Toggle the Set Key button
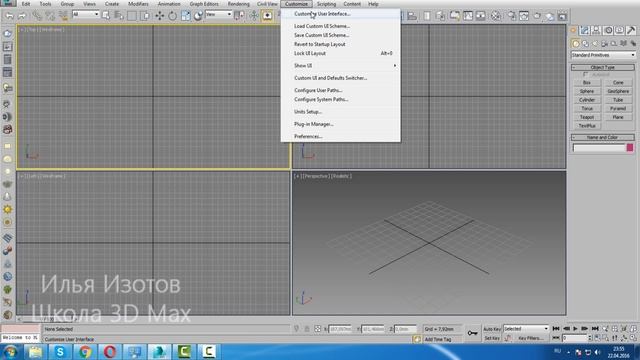640x360 pixels. (x=492, y=338)
